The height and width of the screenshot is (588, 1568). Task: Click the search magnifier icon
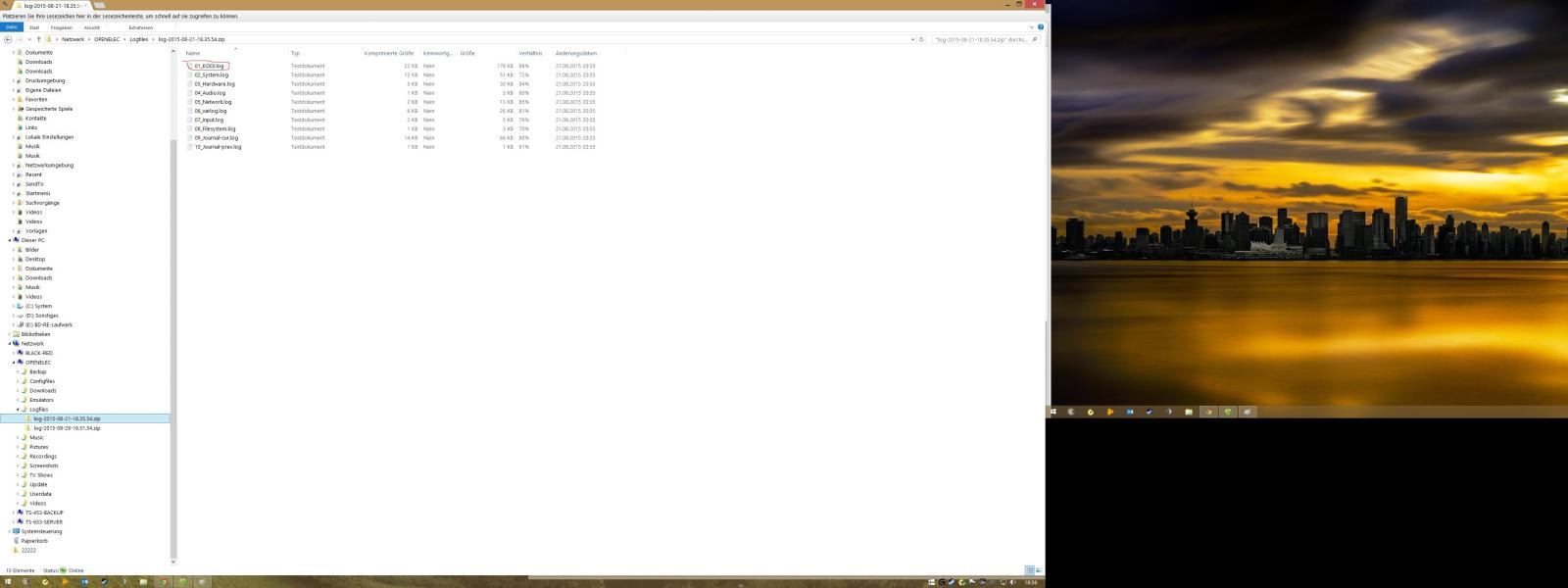click(x=1035, y=39)
